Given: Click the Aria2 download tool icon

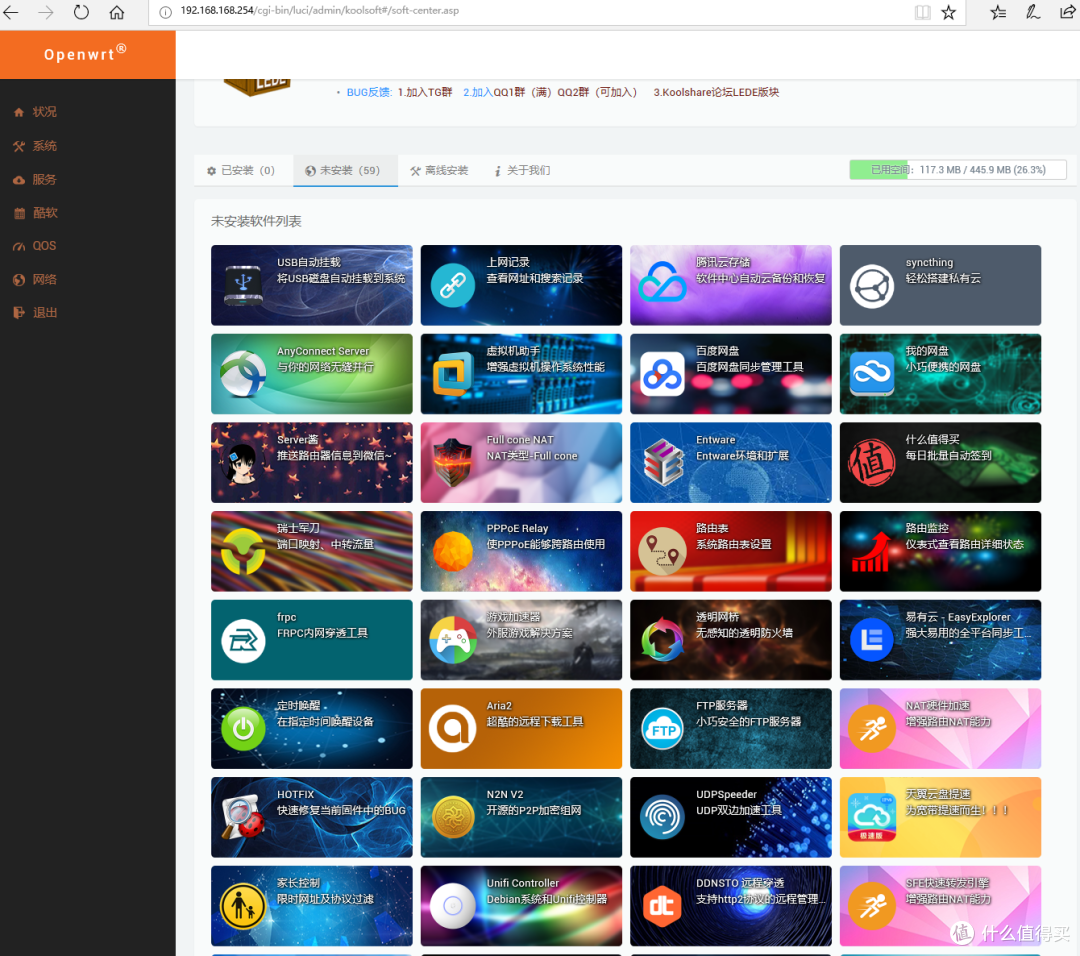Looking at the screenshot, I should click(452, 729).
